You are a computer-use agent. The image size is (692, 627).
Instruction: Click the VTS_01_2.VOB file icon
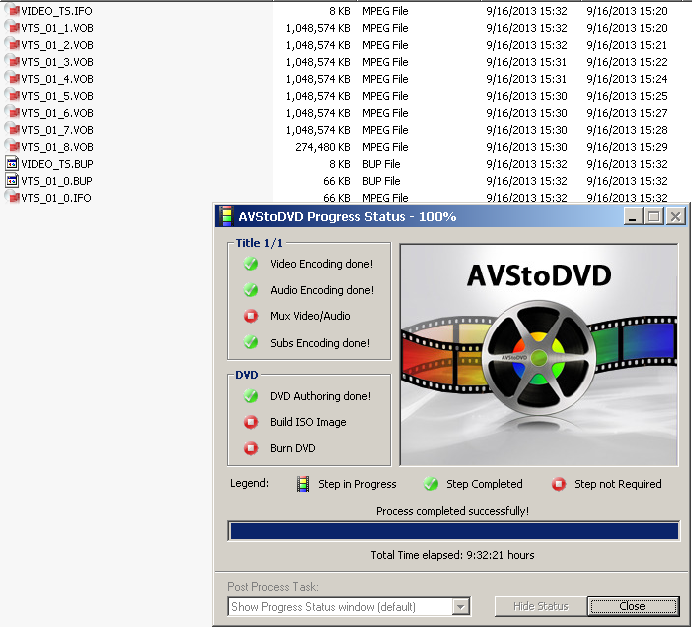[x=12, y=45]
